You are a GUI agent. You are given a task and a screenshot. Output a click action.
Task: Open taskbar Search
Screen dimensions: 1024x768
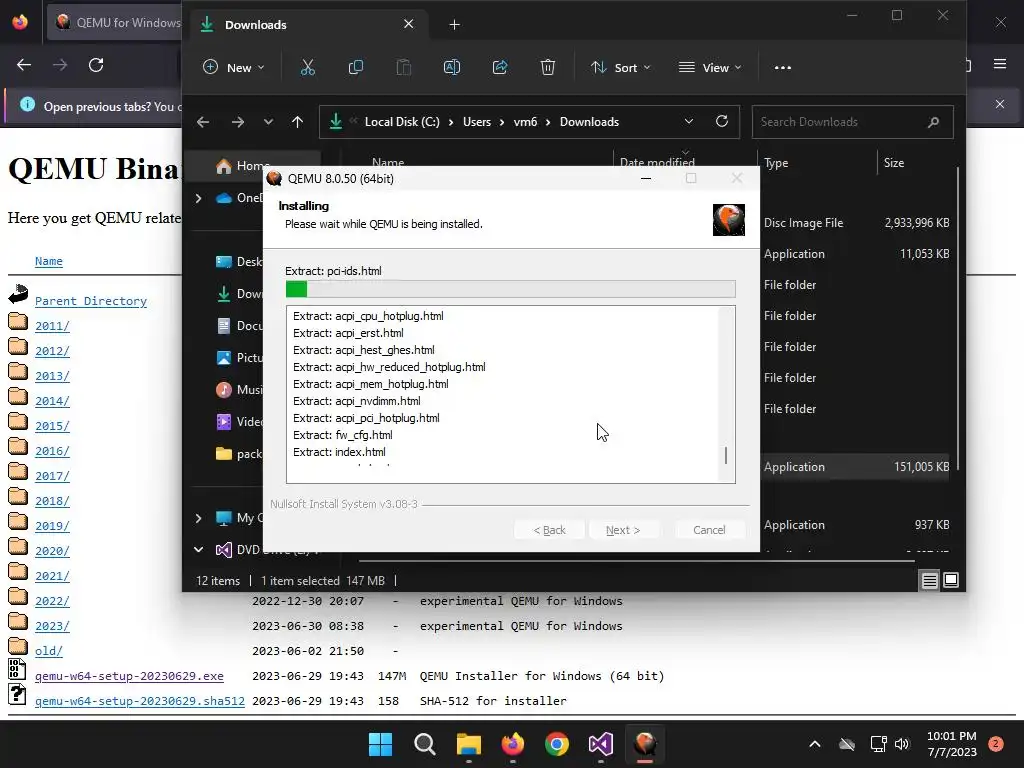tap(424, 744)
